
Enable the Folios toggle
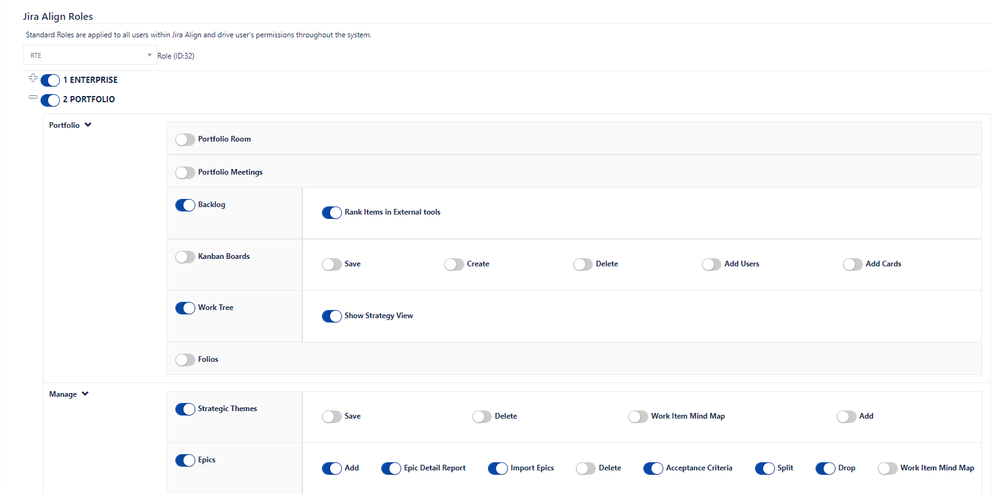click(x=185, y=360)
